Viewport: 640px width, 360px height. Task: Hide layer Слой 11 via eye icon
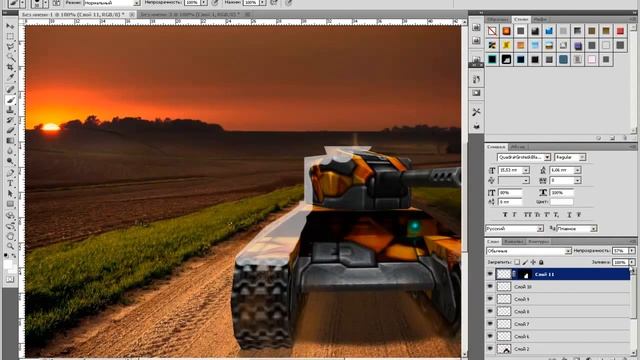490,274
